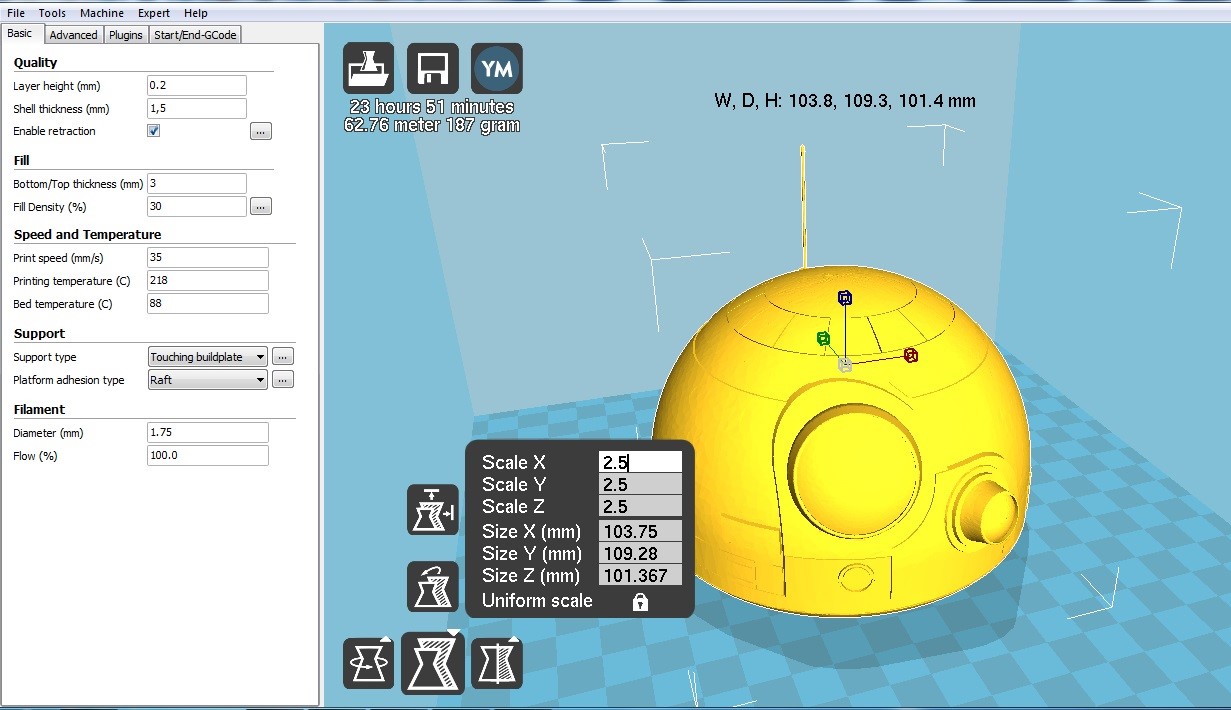Viewport: 1231px width, 710px height.
Task: Click the Support type settings button
Action: [x=281, y=356]
